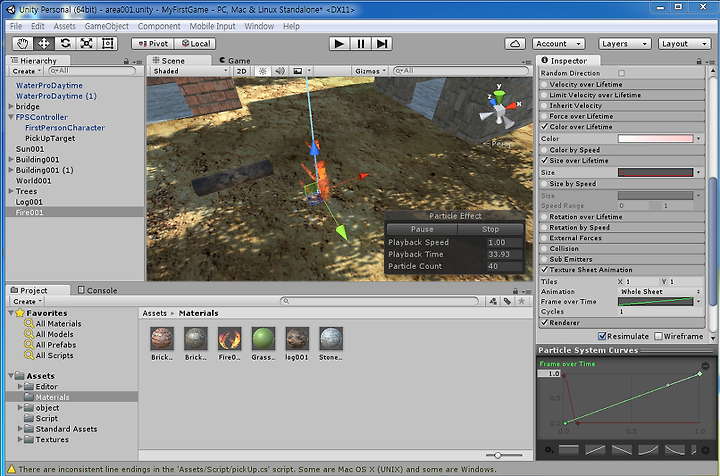Toggle the Local button
The width and height of the screenshot is (720, 476).
click(x=195, y=44)
